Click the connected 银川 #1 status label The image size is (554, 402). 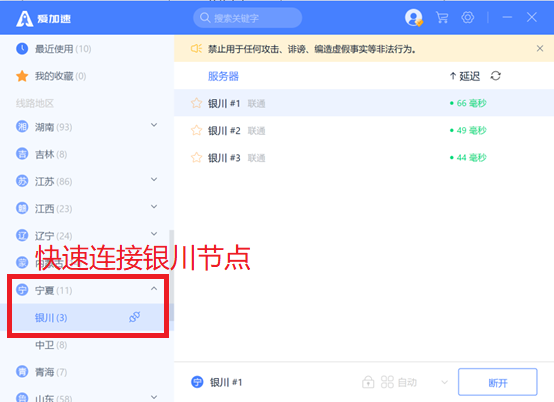226,382
